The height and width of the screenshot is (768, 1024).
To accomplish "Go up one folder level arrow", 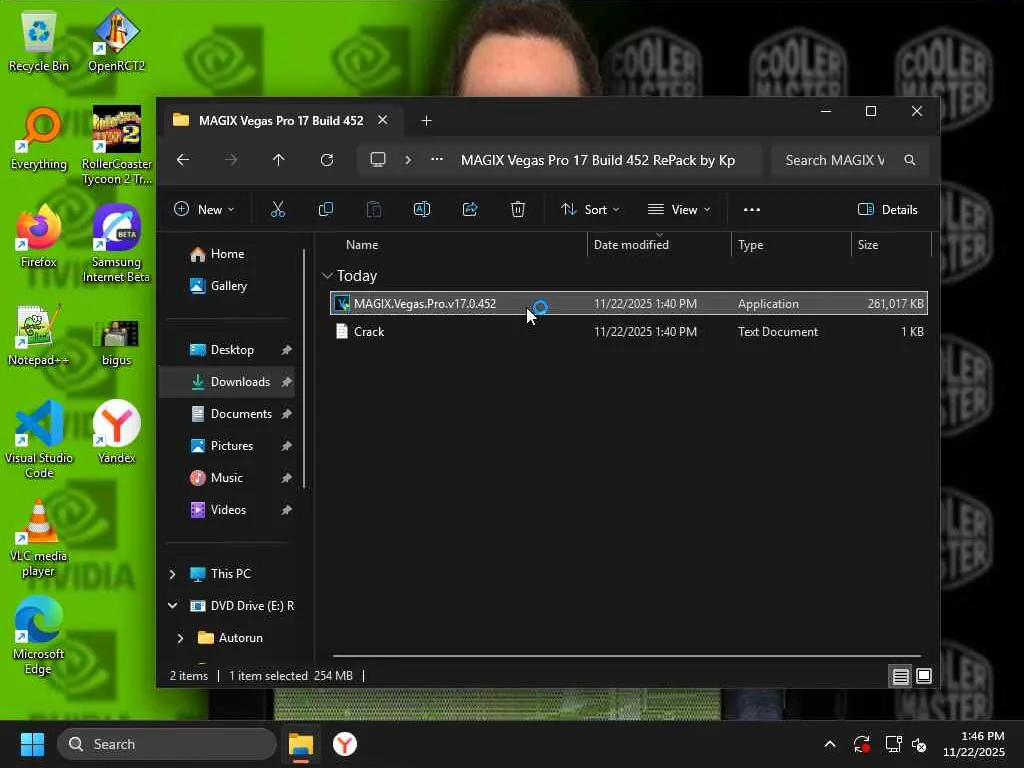I will (x=279, y=160).
